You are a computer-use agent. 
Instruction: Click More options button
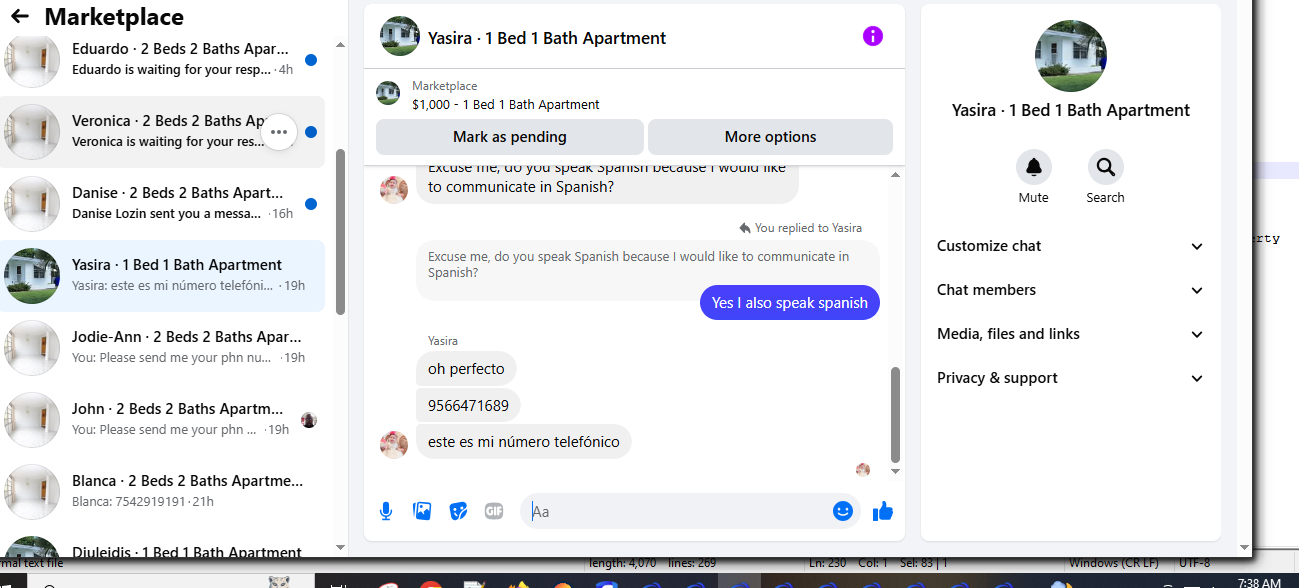pos(770,137)
